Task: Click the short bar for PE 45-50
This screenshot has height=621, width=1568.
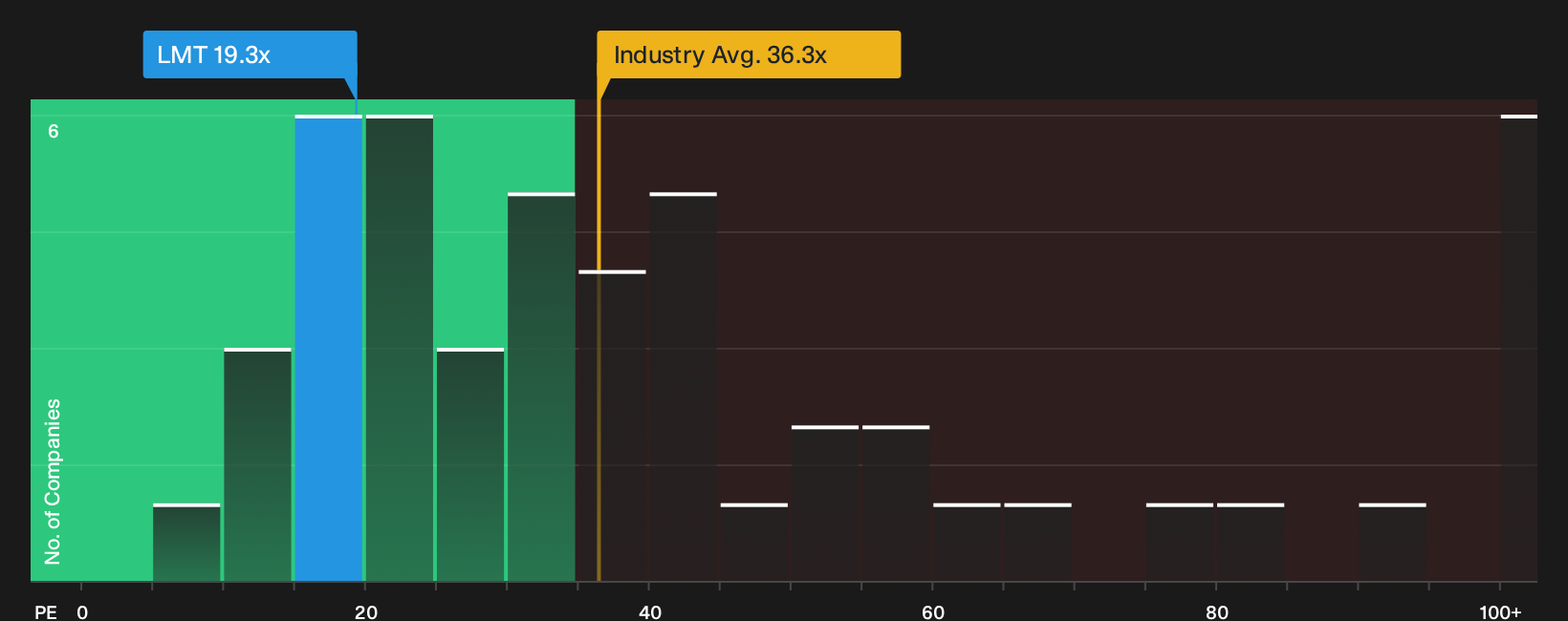Action: pyautogui.click(x=754, y=542)
